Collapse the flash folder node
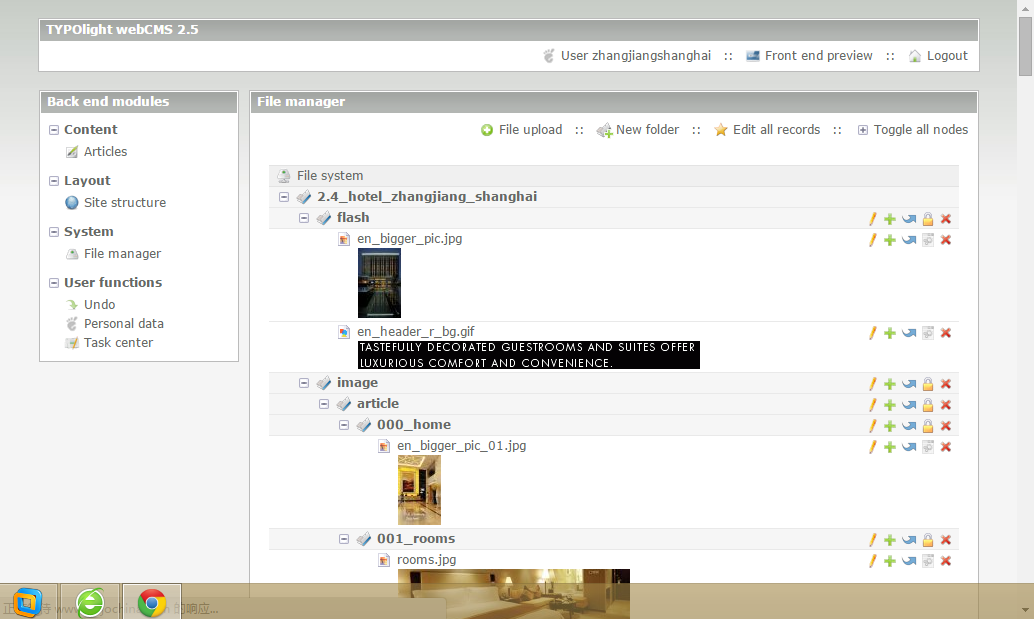Screen dimensions: 1034x619 (x=303, y=218)
